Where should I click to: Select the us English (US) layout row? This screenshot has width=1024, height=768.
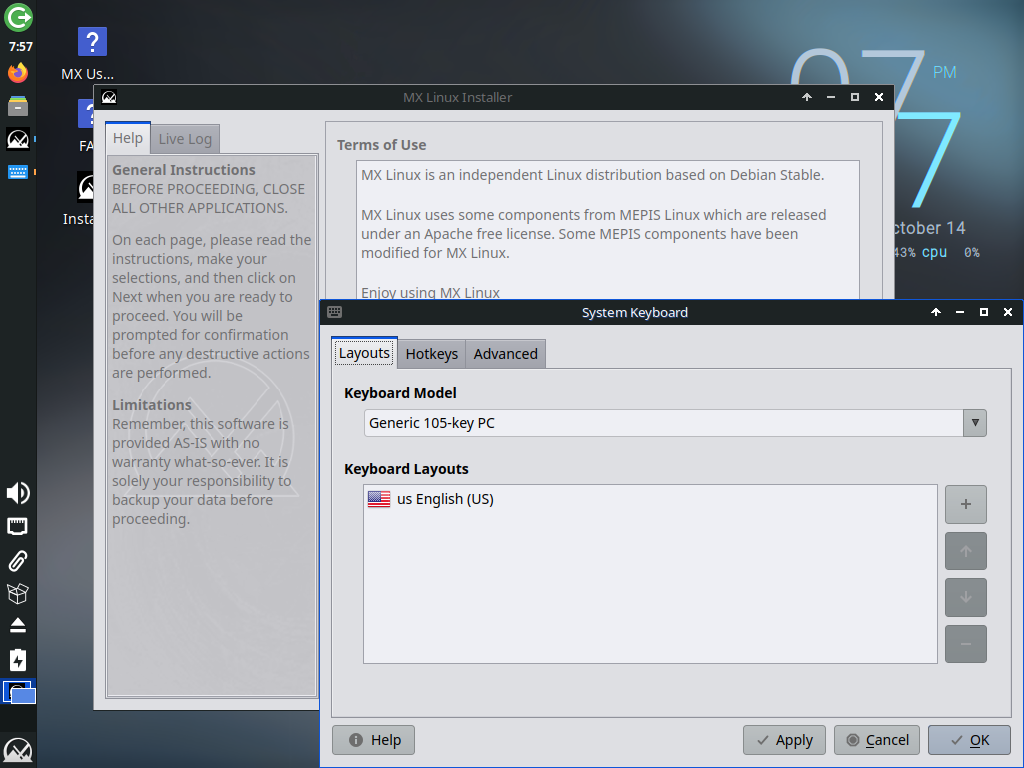(x=650, y=499)
